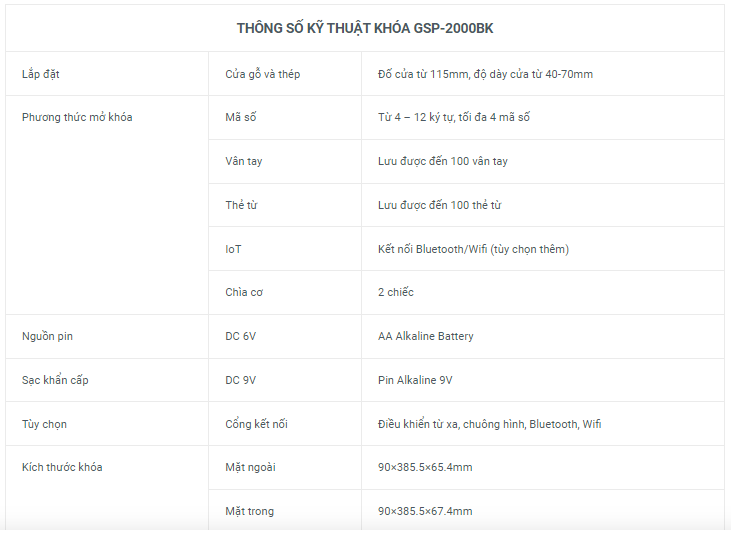The image size is (731, 534).
Task: Select the "Cửa gỗ và thép" cell
Action: (x=263, y=74)
